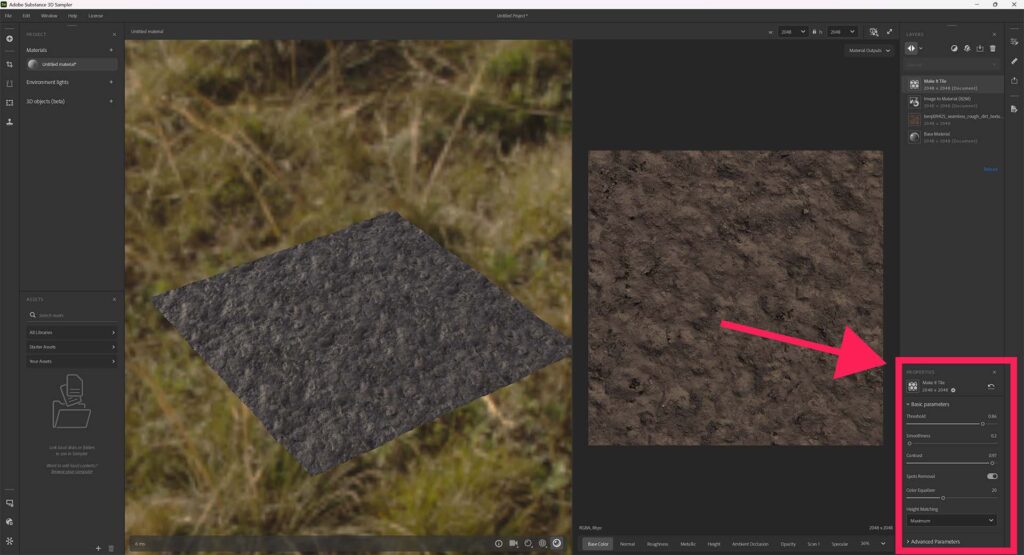Viewport: 1024px width, 555px height.
Task: Open the Help menu
Action: click(x=72, y=16)
